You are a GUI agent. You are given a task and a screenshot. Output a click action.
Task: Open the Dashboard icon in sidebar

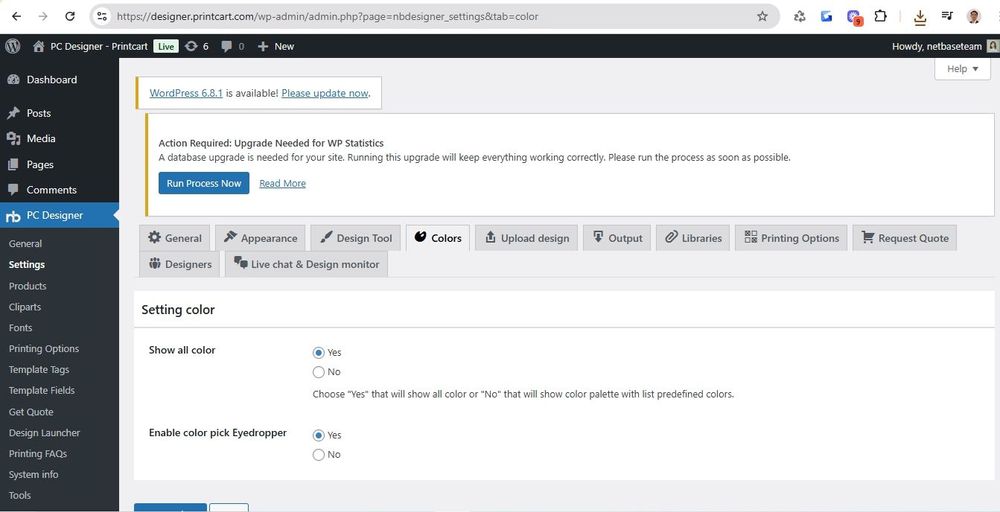click(x=13, y=80)
